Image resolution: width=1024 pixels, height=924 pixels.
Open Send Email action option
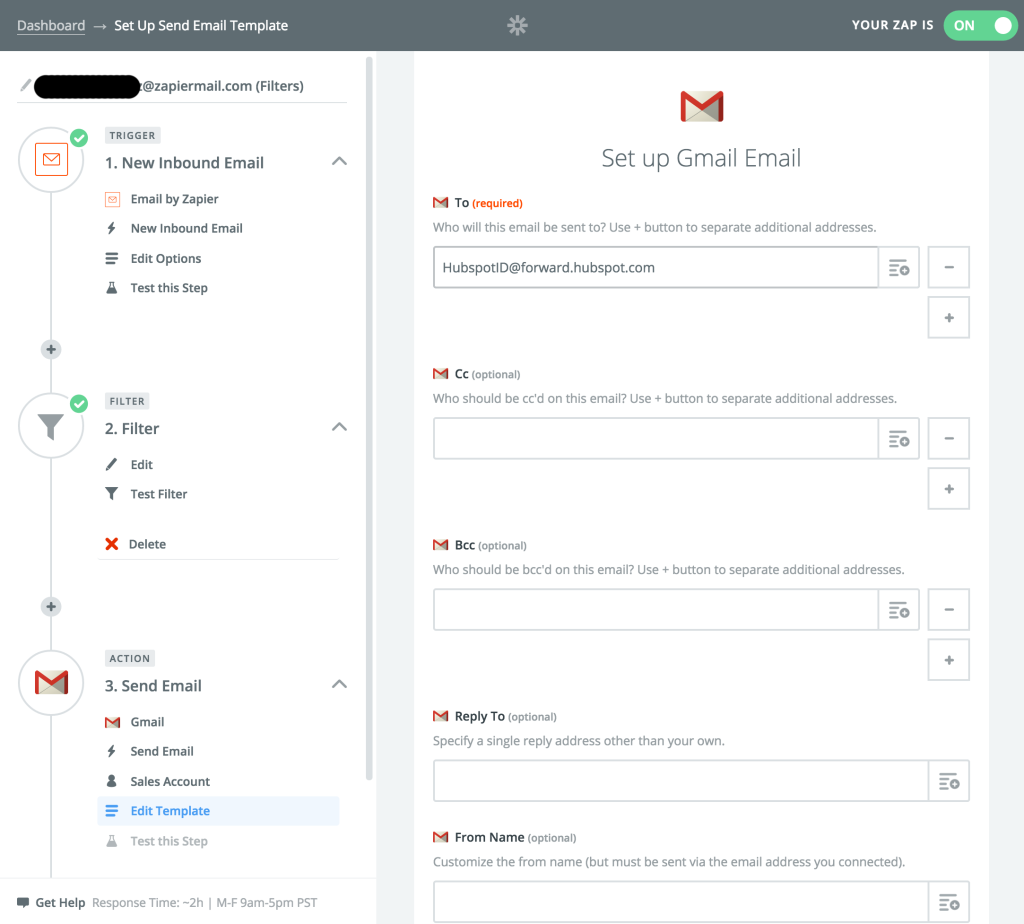coord(161,752)
